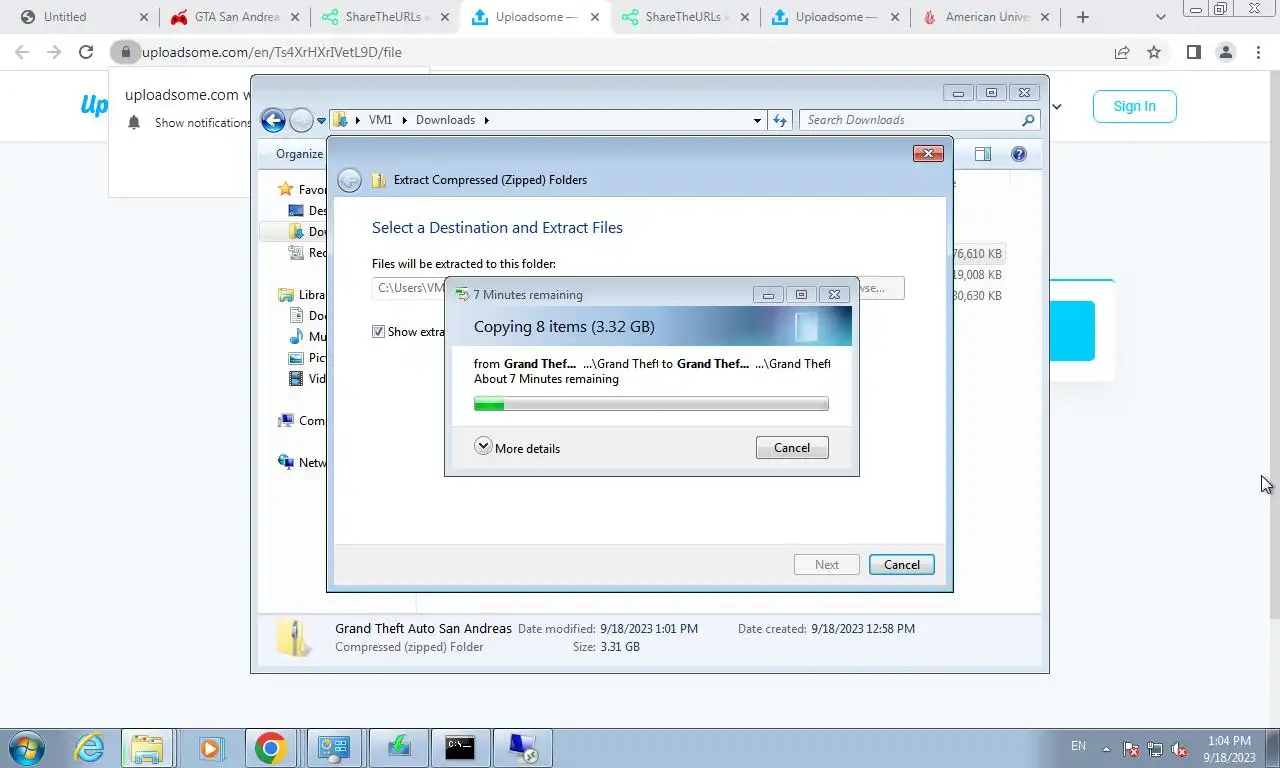Open the Organize menu in Explorer
The width and height of the screenshot is (1280, 768).
(x=299, y=154)
